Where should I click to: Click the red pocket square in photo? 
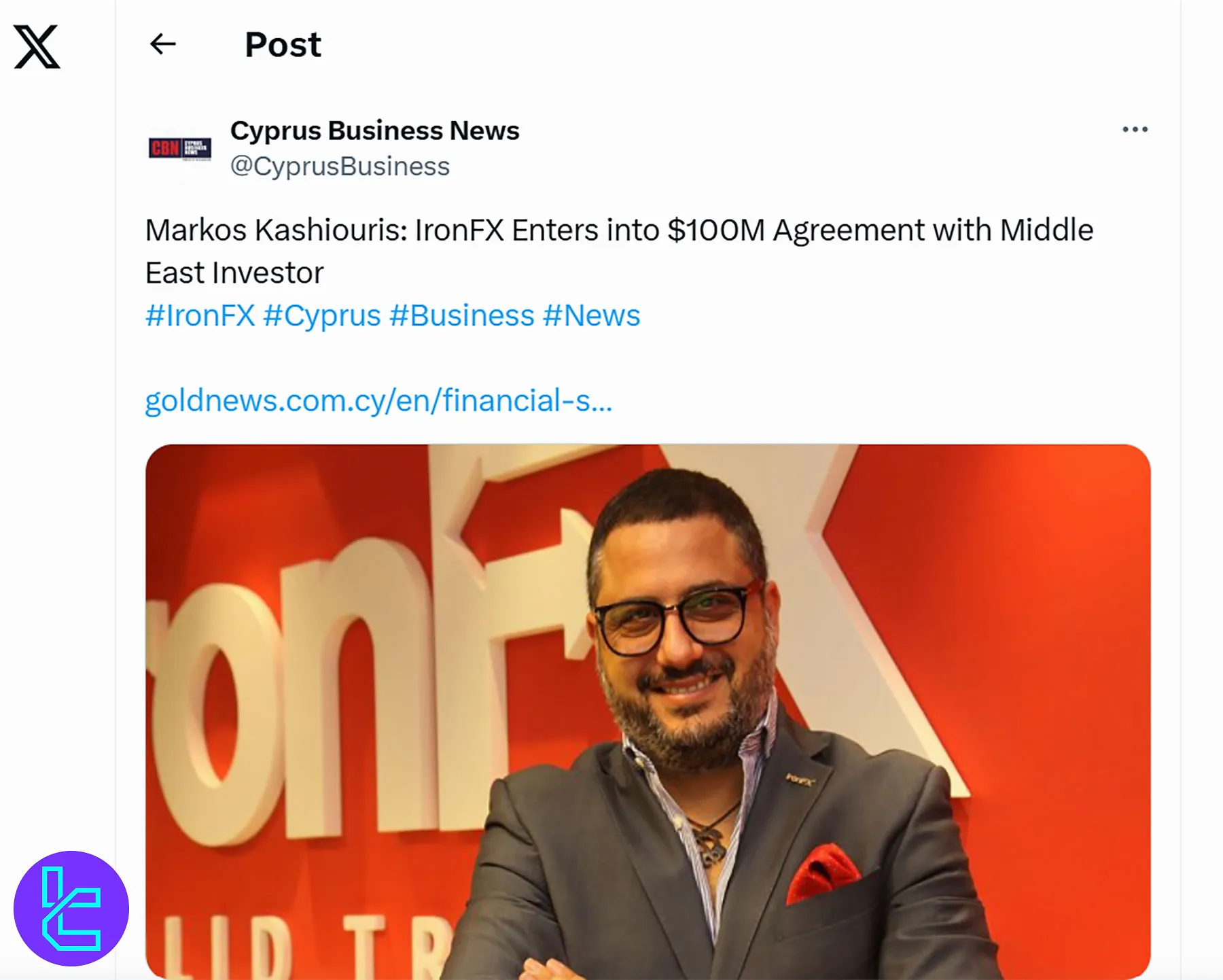822,873
